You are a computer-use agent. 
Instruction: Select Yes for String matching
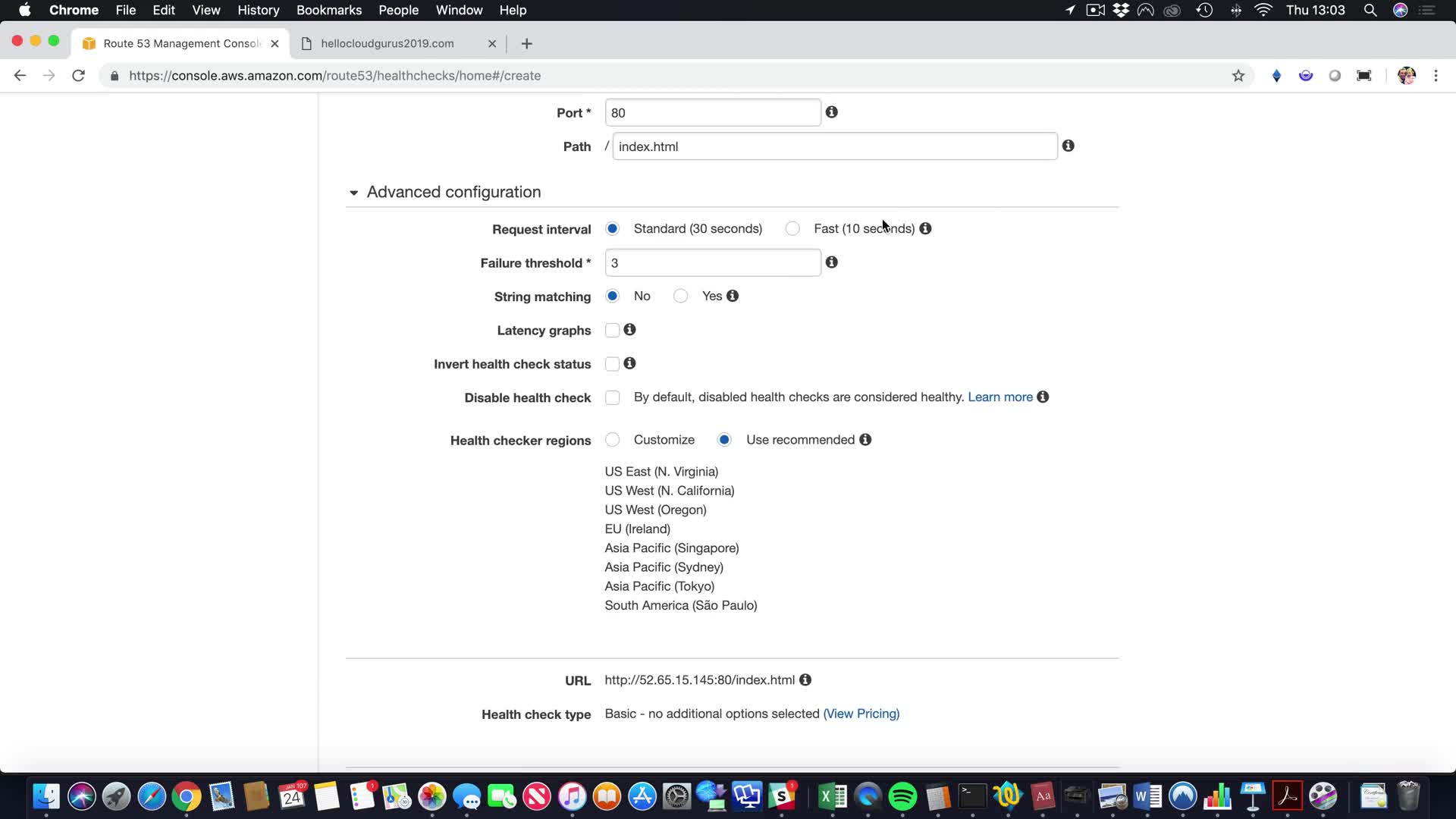tap(680, 297)
